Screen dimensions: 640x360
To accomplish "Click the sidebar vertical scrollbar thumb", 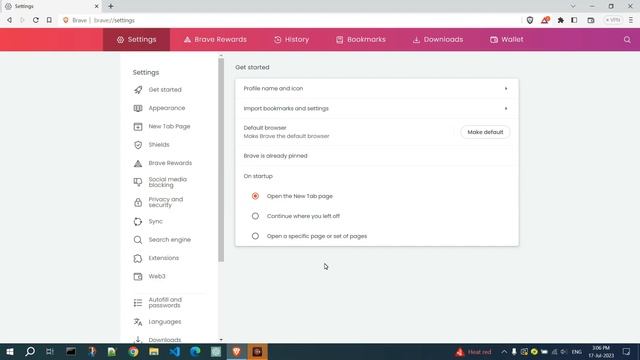I will tap(221, 160).
